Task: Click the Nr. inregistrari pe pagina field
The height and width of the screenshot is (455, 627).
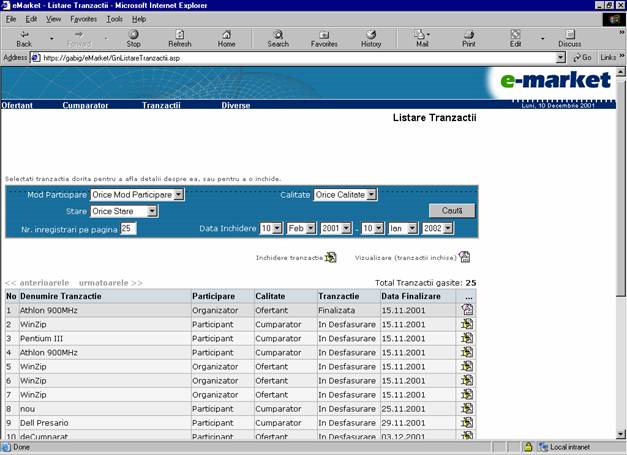Action: [x=128, y=229]
